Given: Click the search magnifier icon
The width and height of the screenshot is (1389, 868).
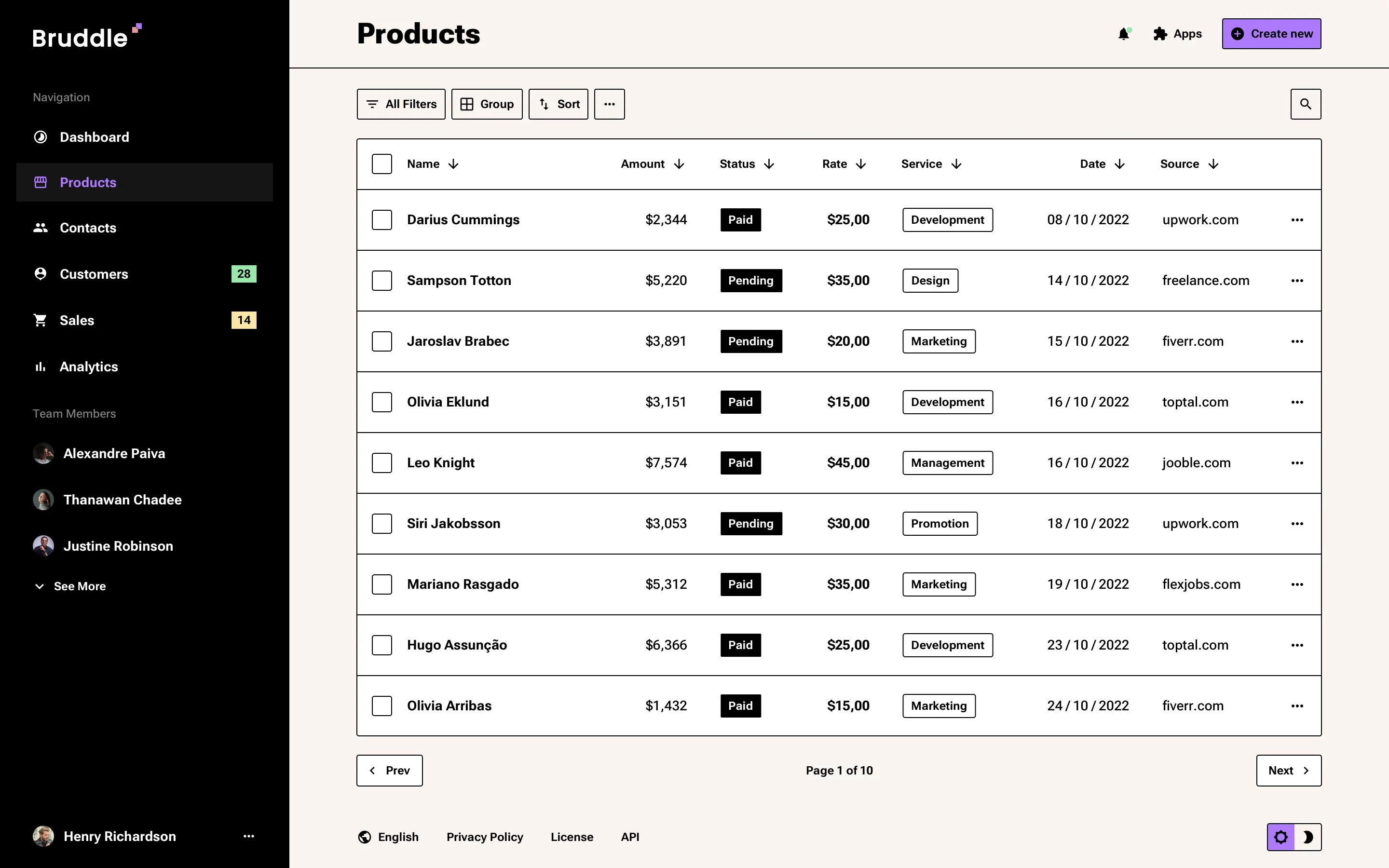Looking at the screenshot, I should [1306, 104].
